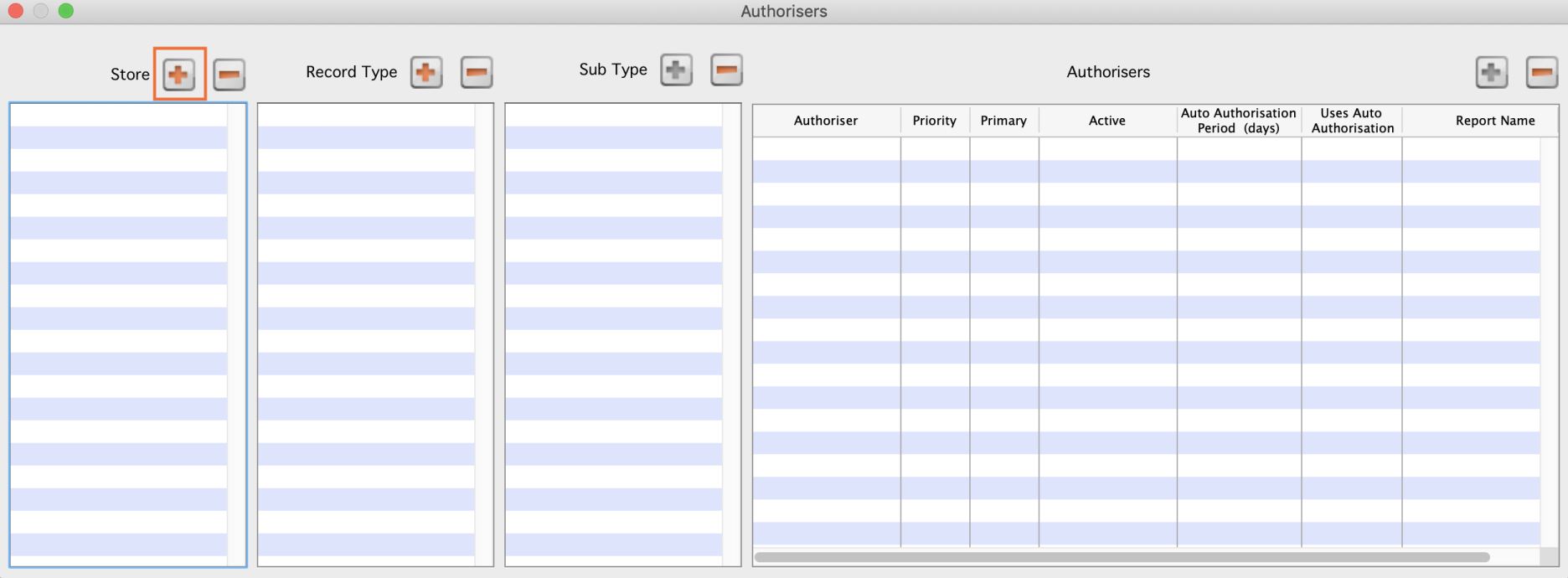Select the Report Name column header

(x=1494, y=121)
